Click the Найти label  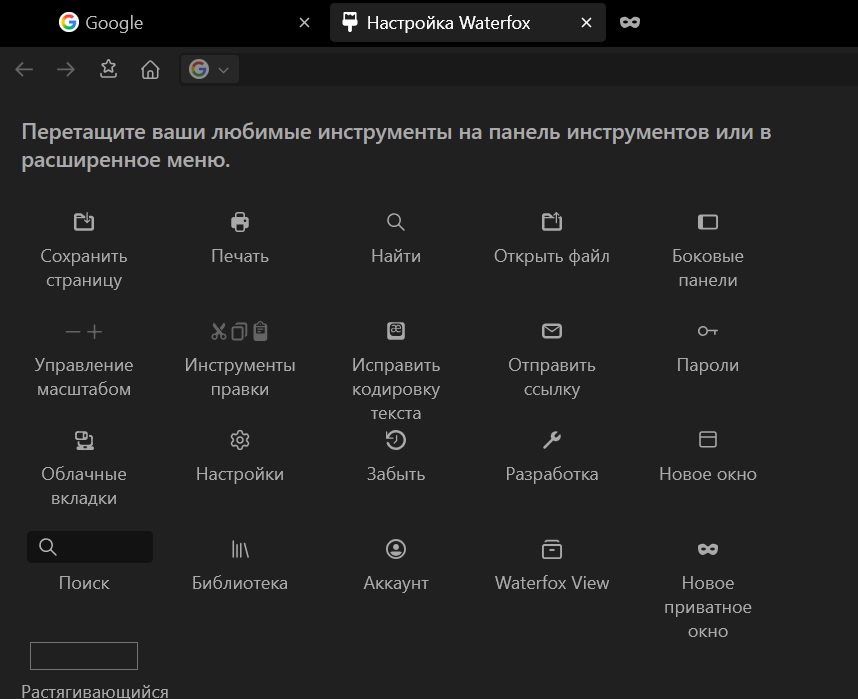[x=396, y=256]
